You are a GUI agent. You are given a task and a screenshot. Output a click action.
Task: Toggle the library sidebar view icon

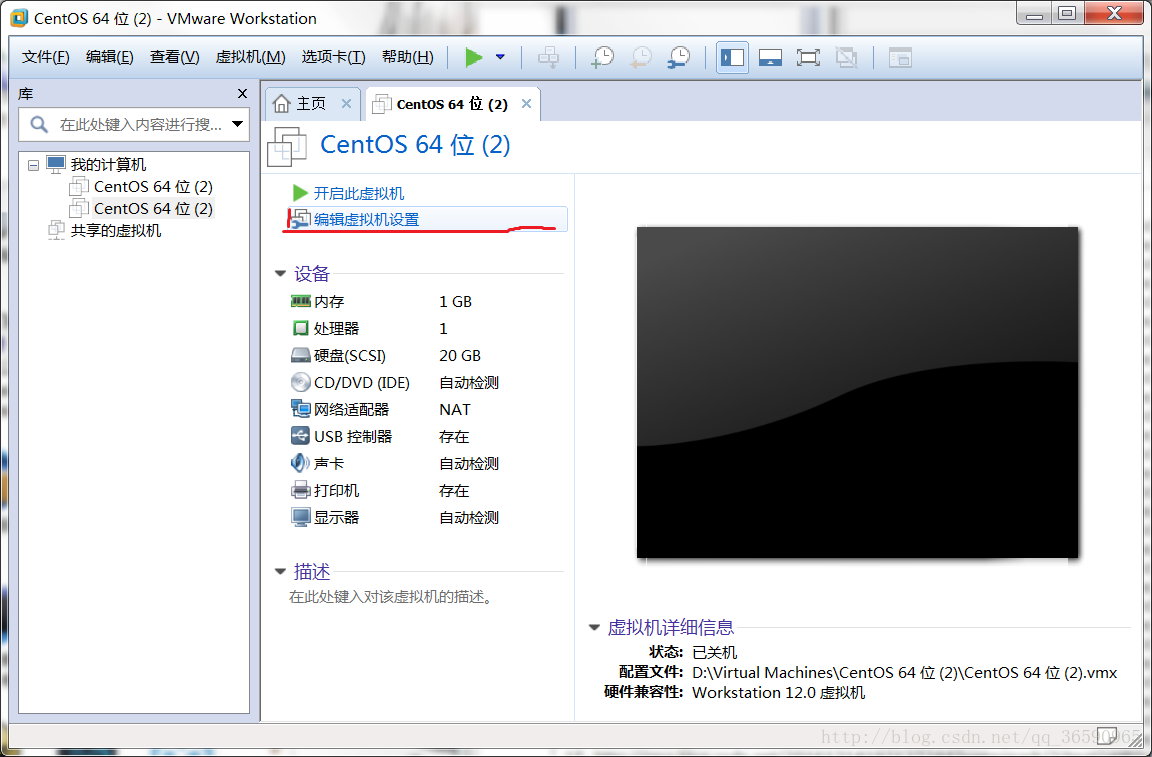(x=732, y=57)
